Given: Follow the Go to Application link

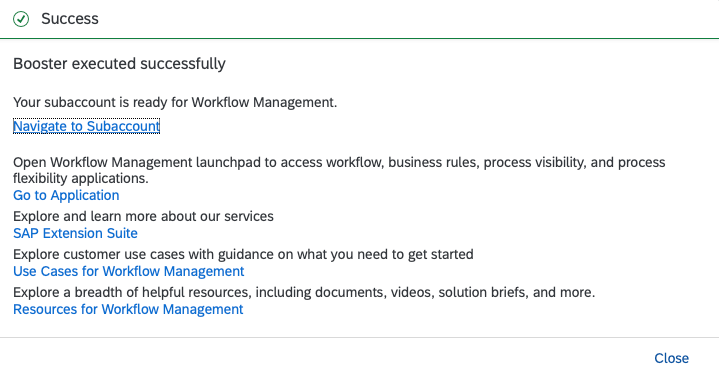Looking at the screenshot, I should pos(66,195).
